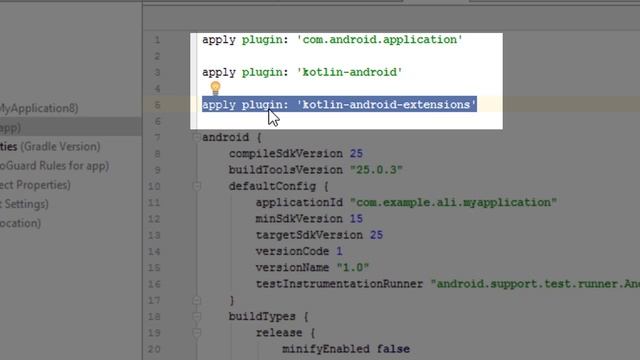Click the 'release {' text

(285, 333)
